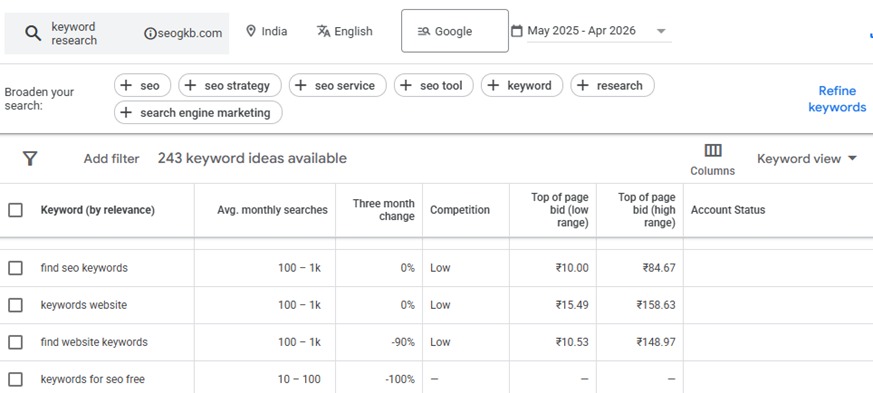Click the 243 keyword ideas available text
This screenshot has height=393, width=873.
click(x=252, y=159)
